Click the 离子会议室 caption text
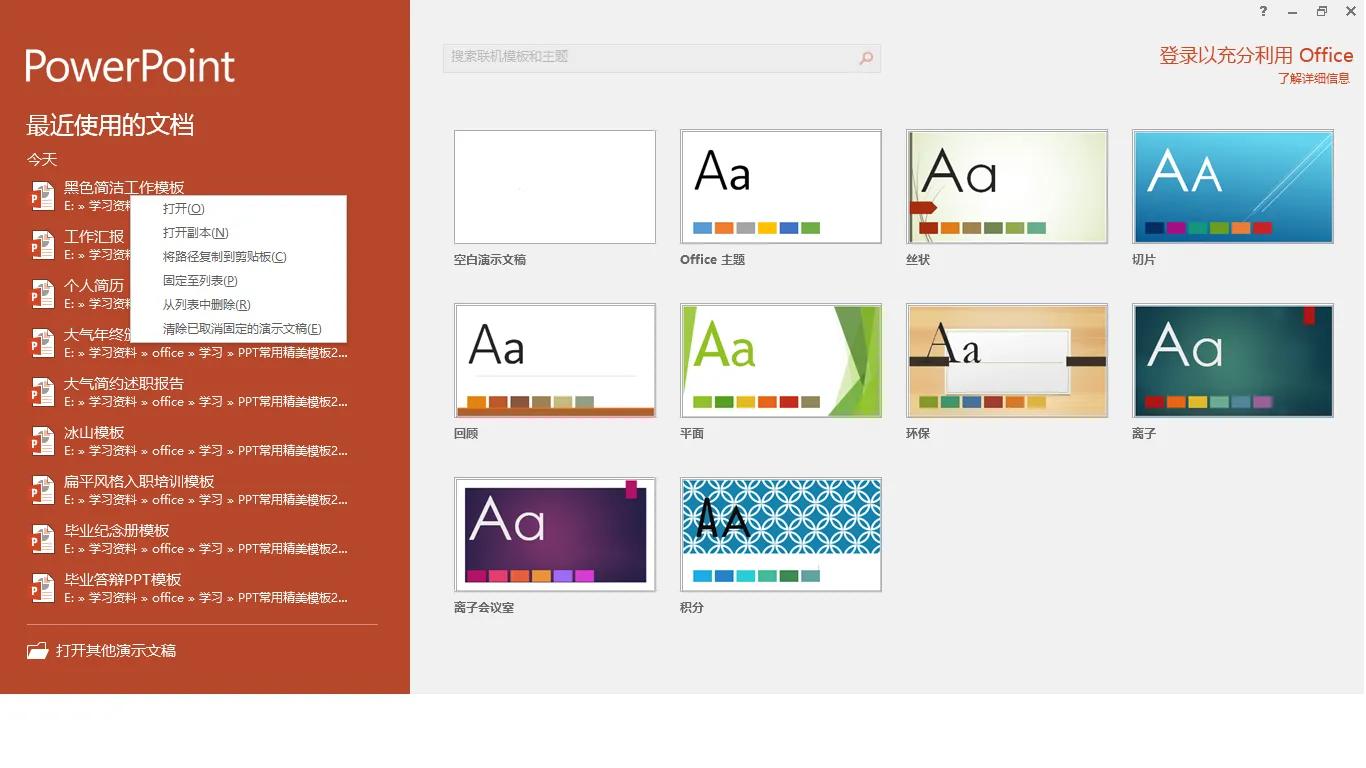 tap(484, 608)
